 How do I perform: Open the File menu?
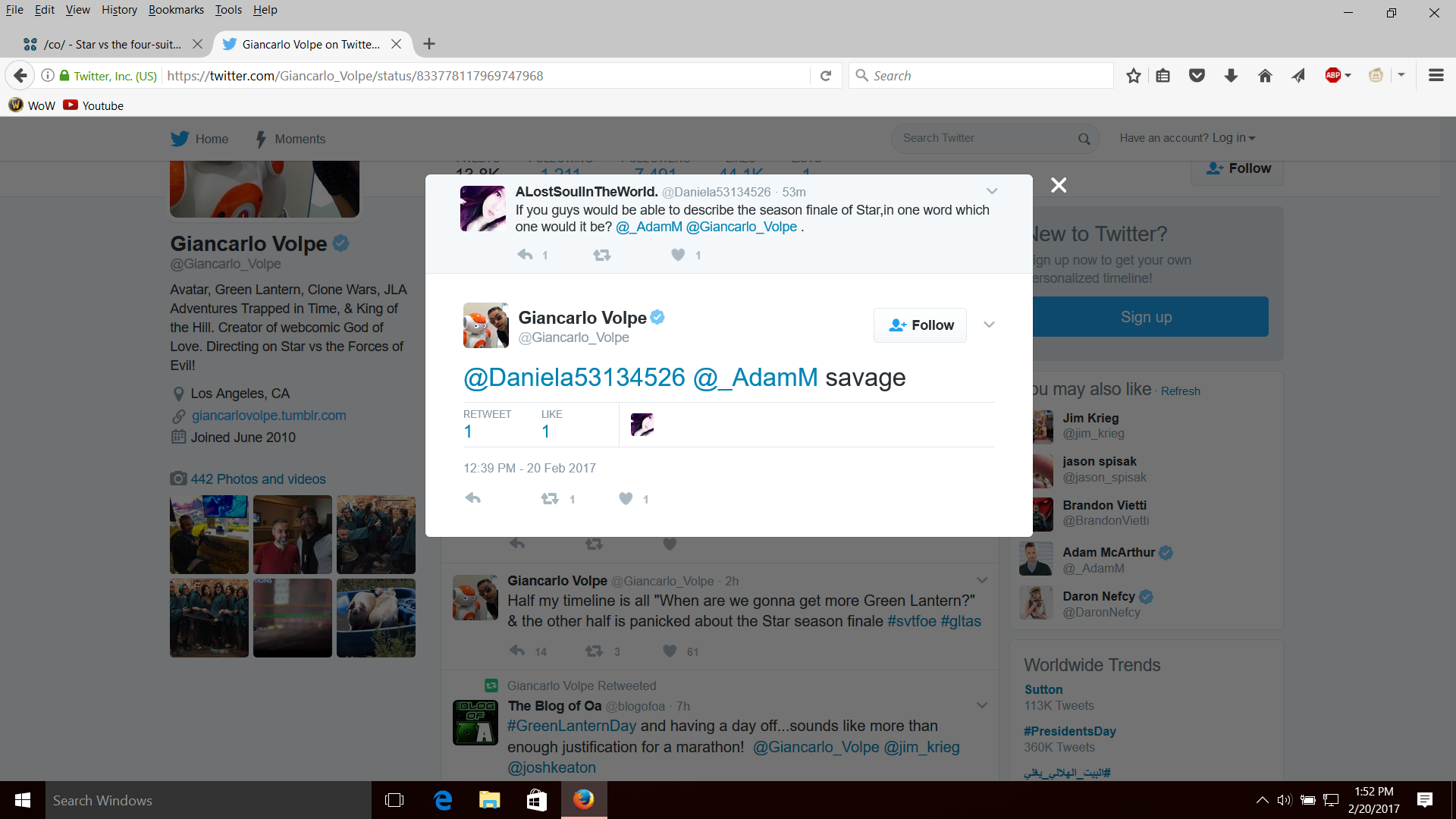coord(14,10)
